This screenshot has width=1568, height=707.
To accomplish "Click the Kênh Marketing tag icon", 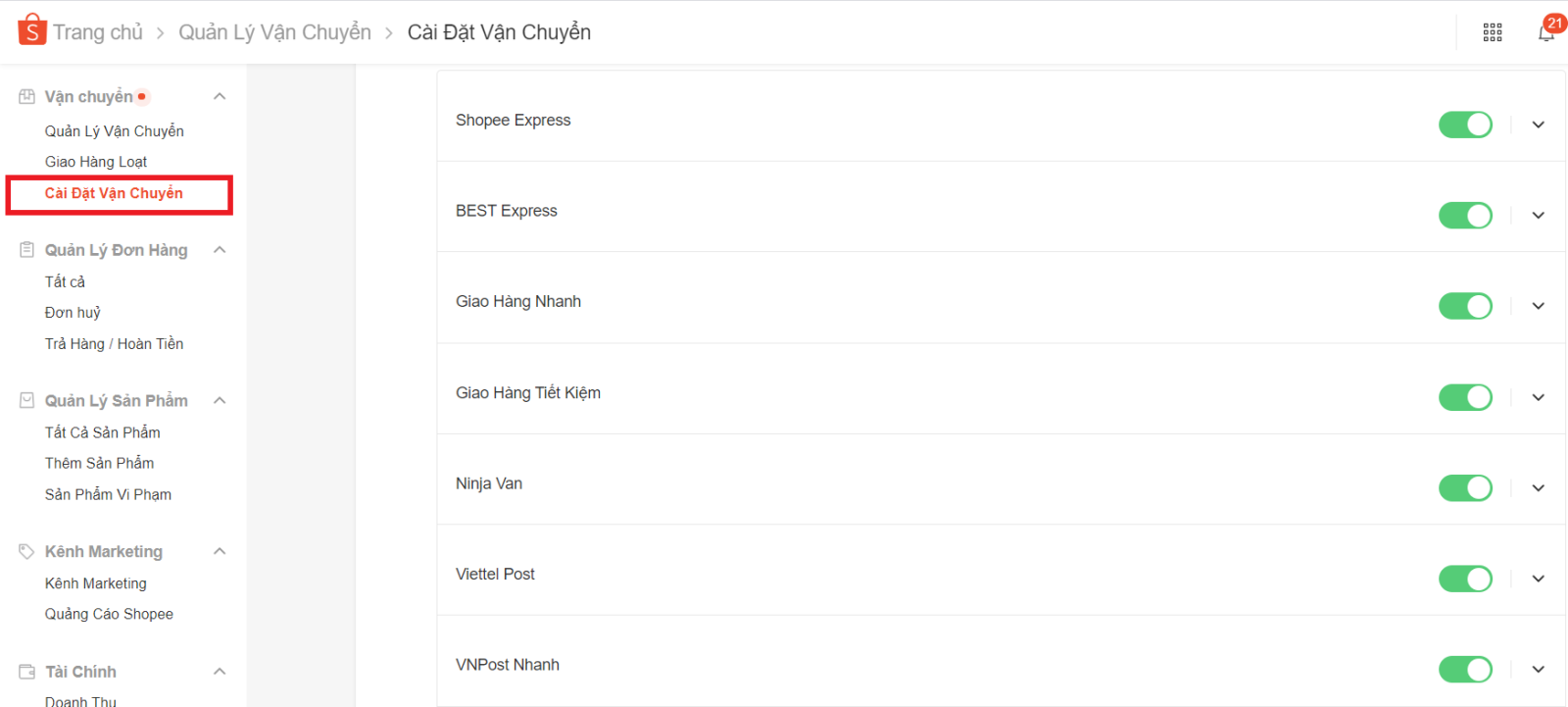I will [27, 551].
